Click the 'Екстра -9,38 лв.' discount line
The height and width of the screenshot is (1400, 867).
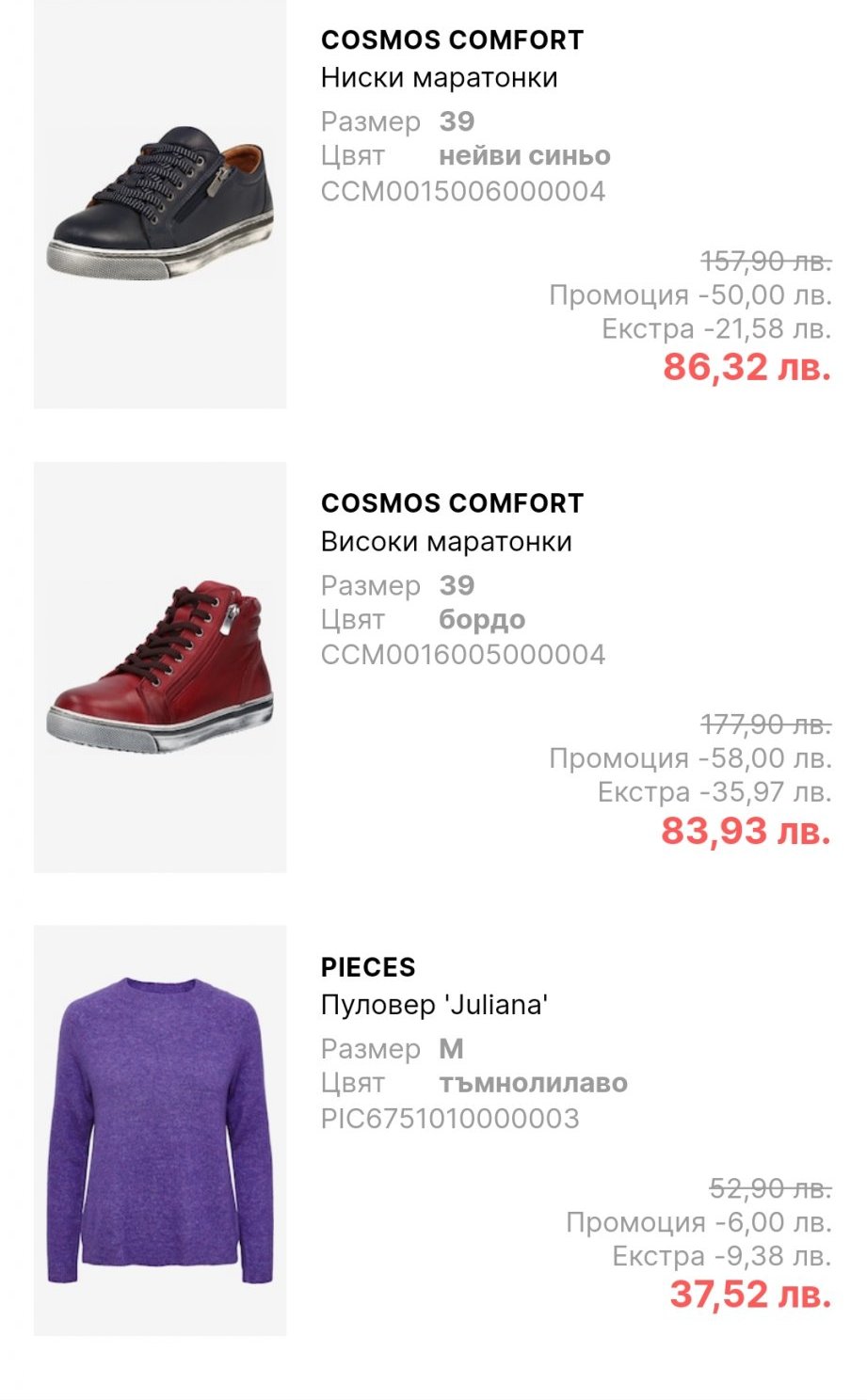pyautogui.click(x=721, y=1256)
